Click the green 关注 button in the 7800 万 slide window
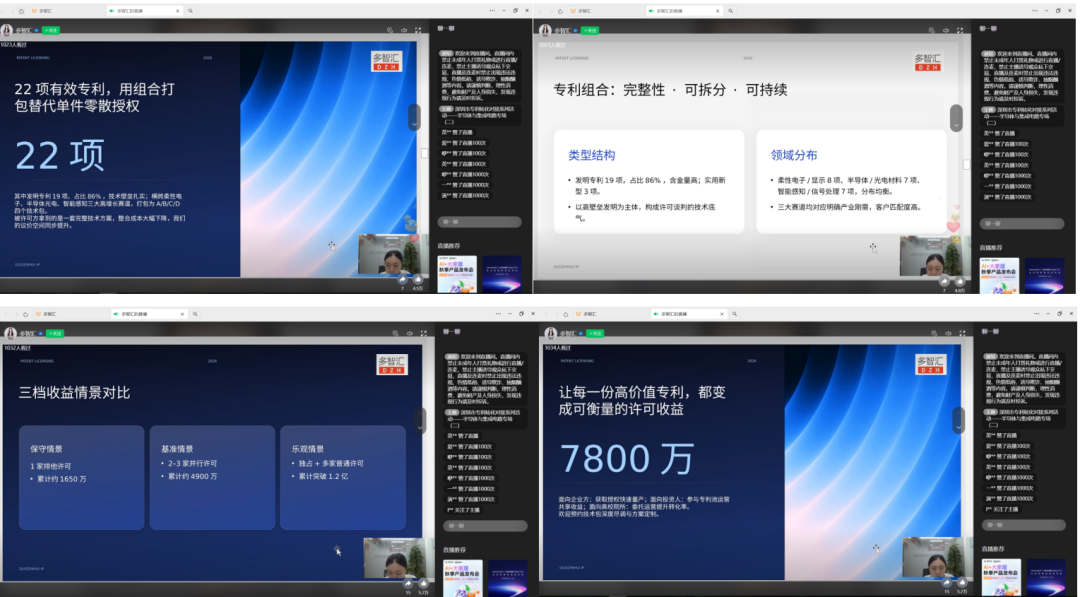This screenshot has height=597, width=1080. (x=595, y=333)
